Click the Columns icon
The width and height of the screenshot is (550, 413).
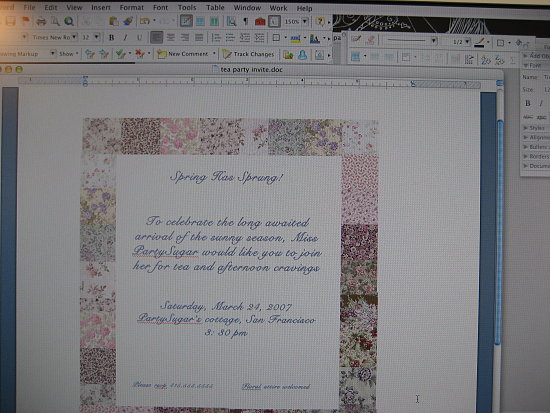pos(214,22)
